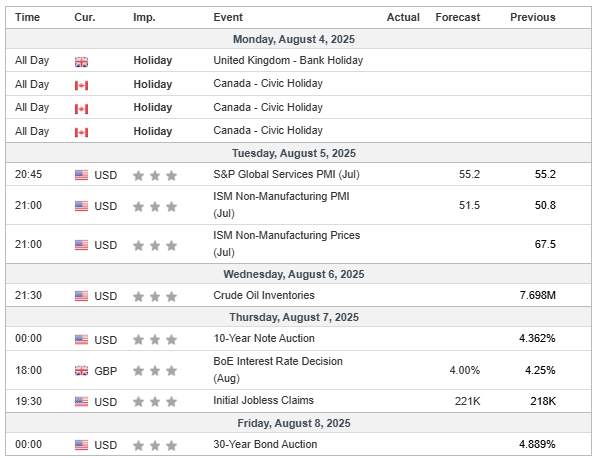Click the US flag for S&P Global Services PMI
The height and width of the screenshot is (458, 594).
coord(81,175)
